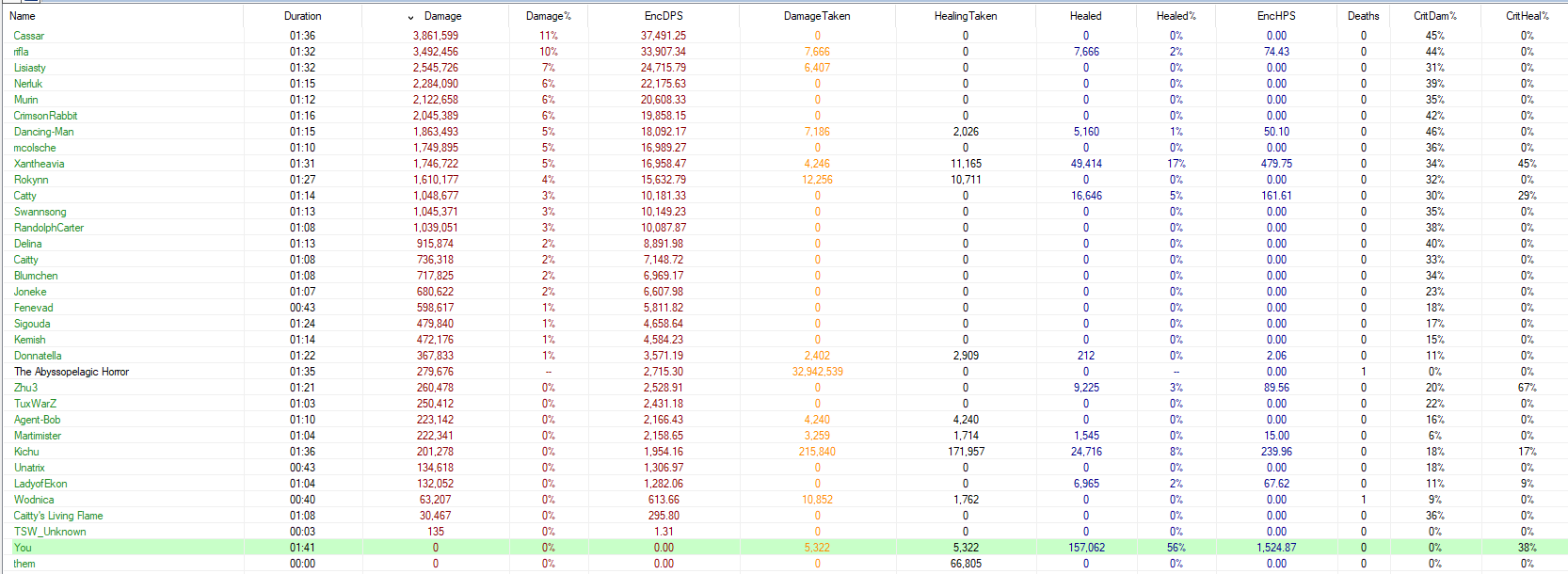
Task: Click the Deaths column header
Action: pos(1363,16)
